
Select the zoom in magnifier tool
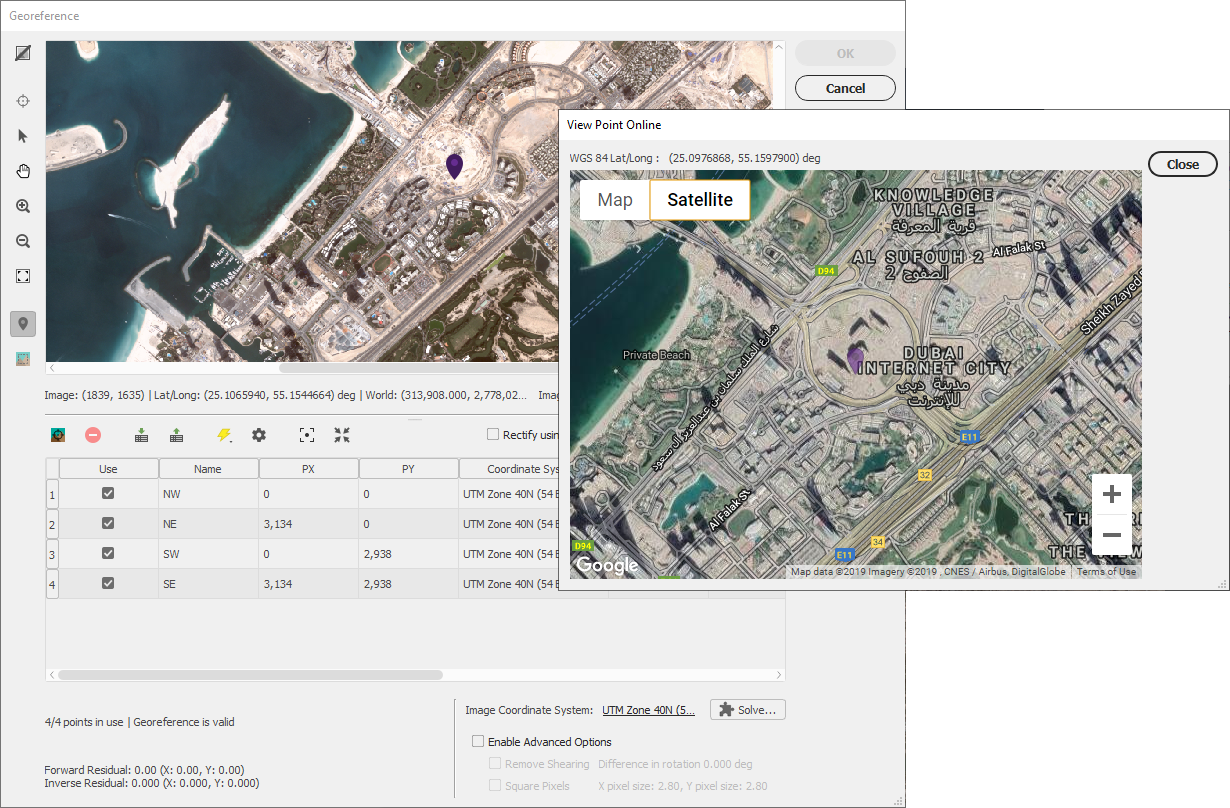click(23, 206)
